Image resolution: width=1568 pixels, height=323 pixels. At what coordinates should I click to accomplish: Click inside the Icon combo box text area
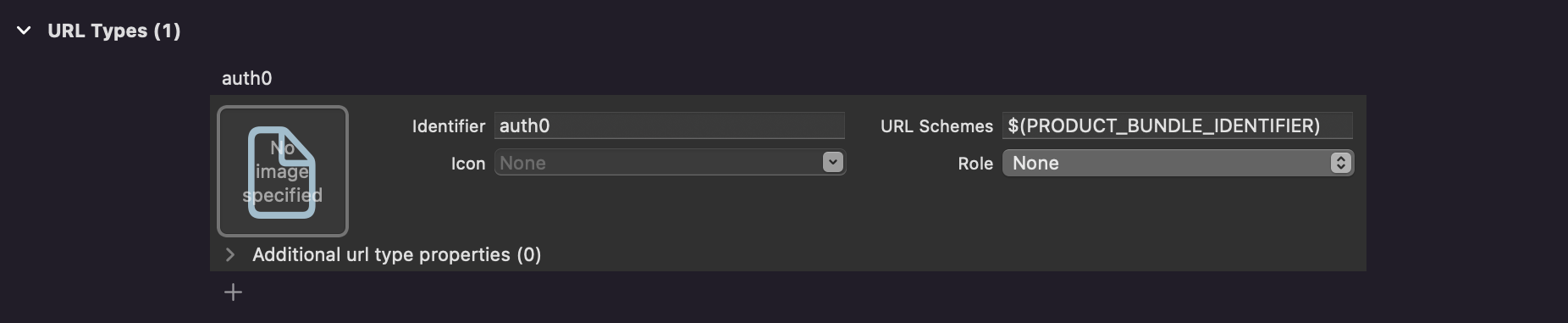pyautogui.click(x=658, y=163)
